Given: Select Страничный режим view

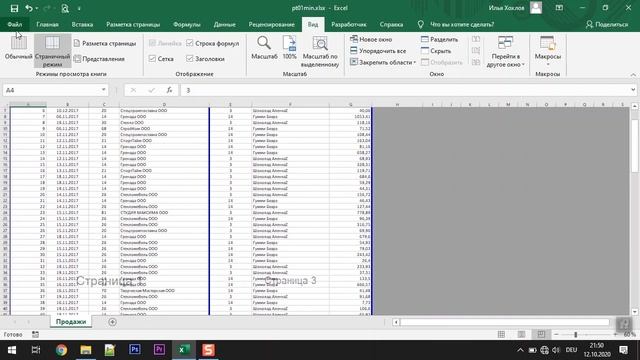Looking at the screenshot, I should tap(52, 51).
